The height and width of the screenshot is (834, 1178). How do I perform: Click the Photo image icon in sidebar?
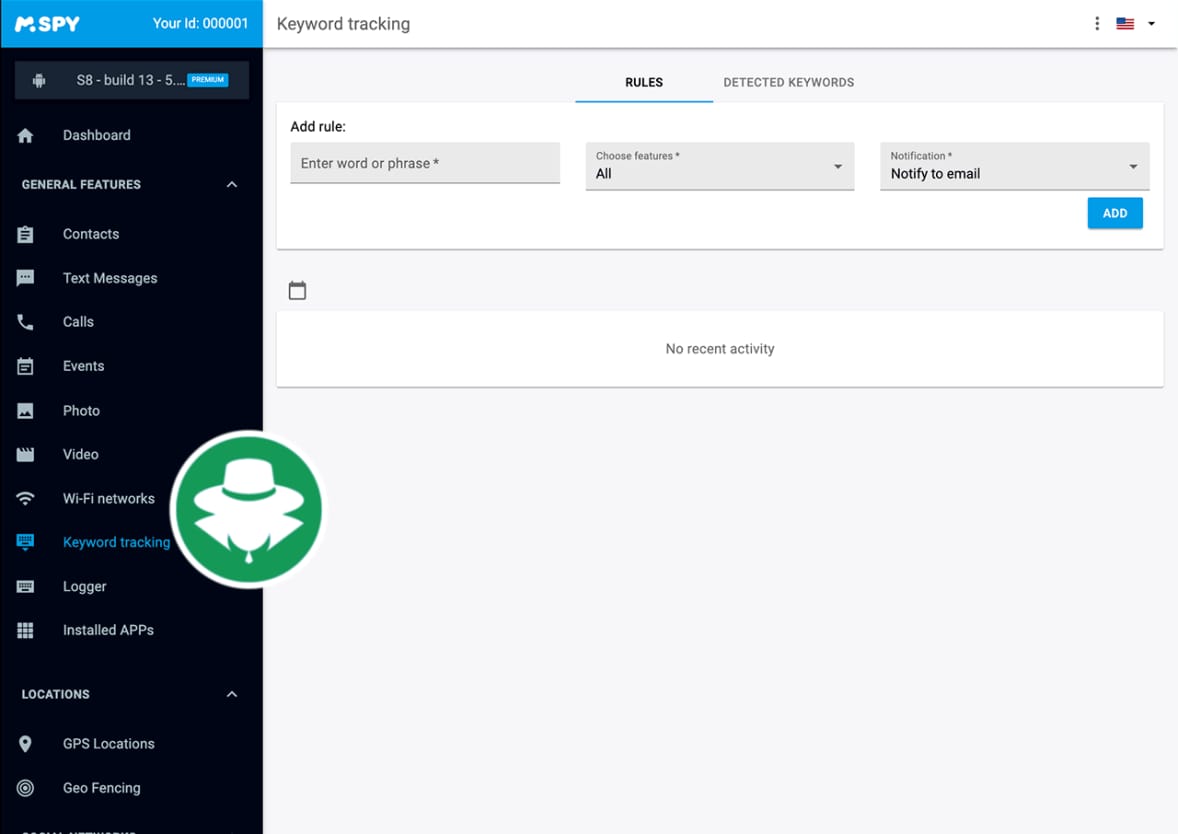(26, 411)
